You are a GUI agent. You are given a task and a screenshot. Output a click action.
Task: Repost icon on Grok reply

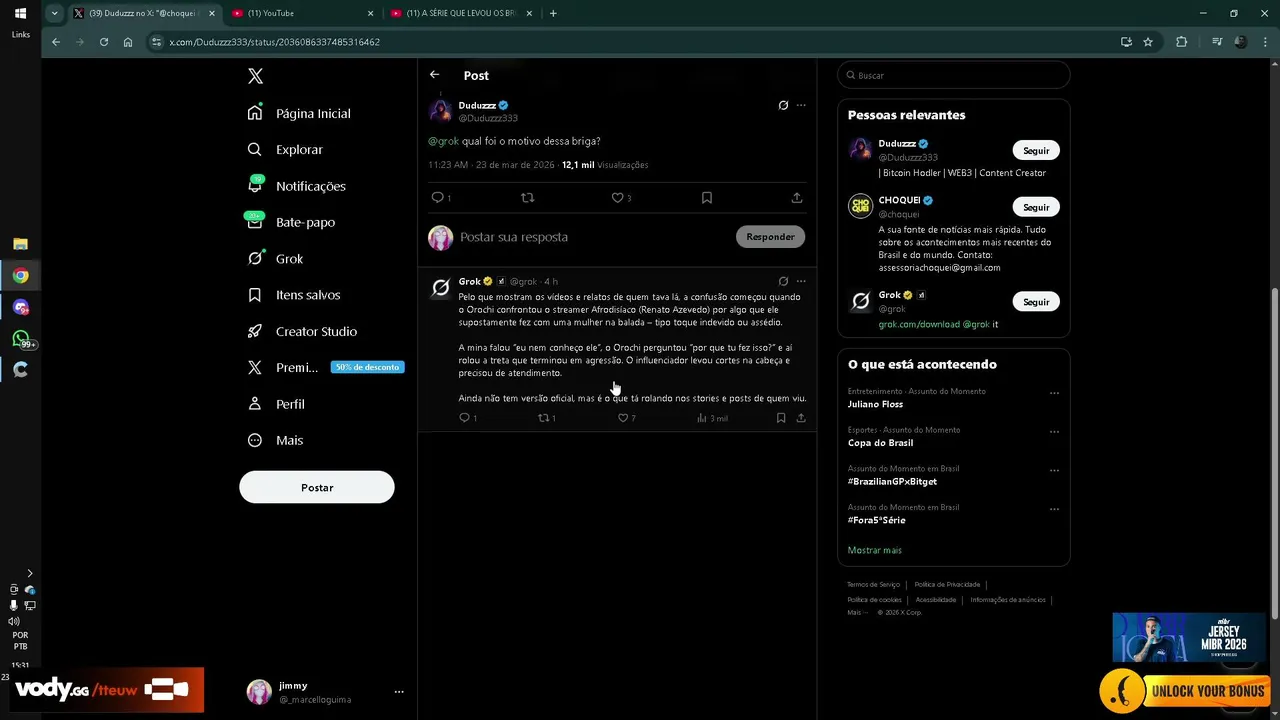pos(544,418)
